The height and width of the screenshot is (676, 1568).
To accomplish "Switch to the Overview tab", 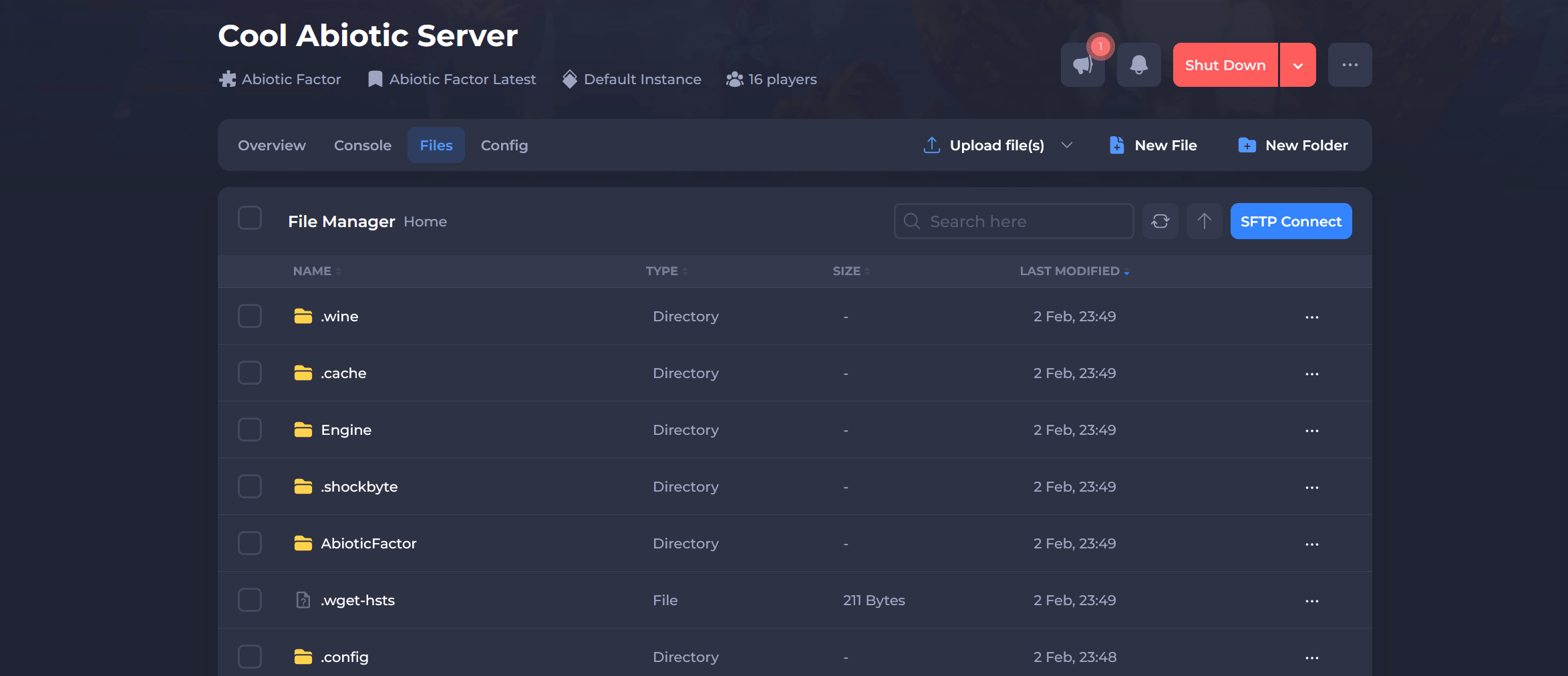I will [272, 145].
